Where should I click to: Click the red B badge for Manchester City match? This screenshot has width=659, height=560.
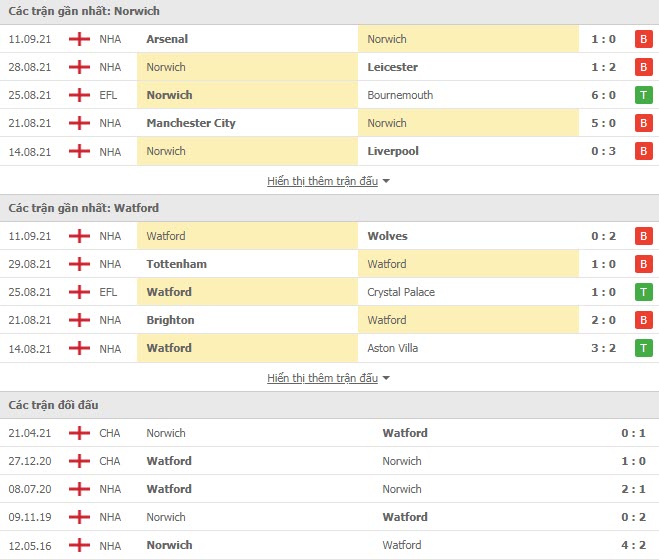click(x=643, y=123)
